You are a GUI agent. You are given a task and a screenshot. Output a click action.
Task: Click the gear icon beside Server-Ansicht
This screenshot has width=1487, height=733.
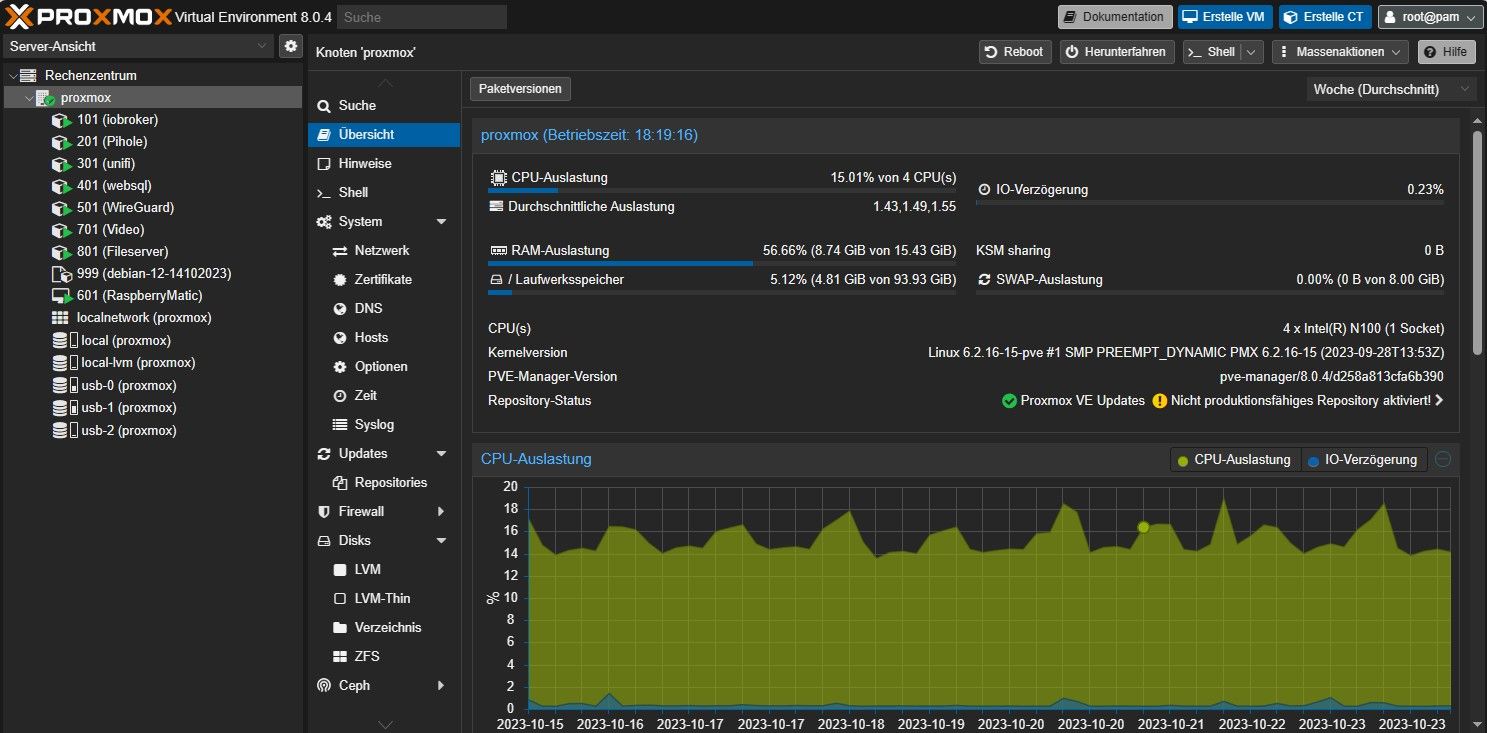pyautogui.click(x=290, y=46)
